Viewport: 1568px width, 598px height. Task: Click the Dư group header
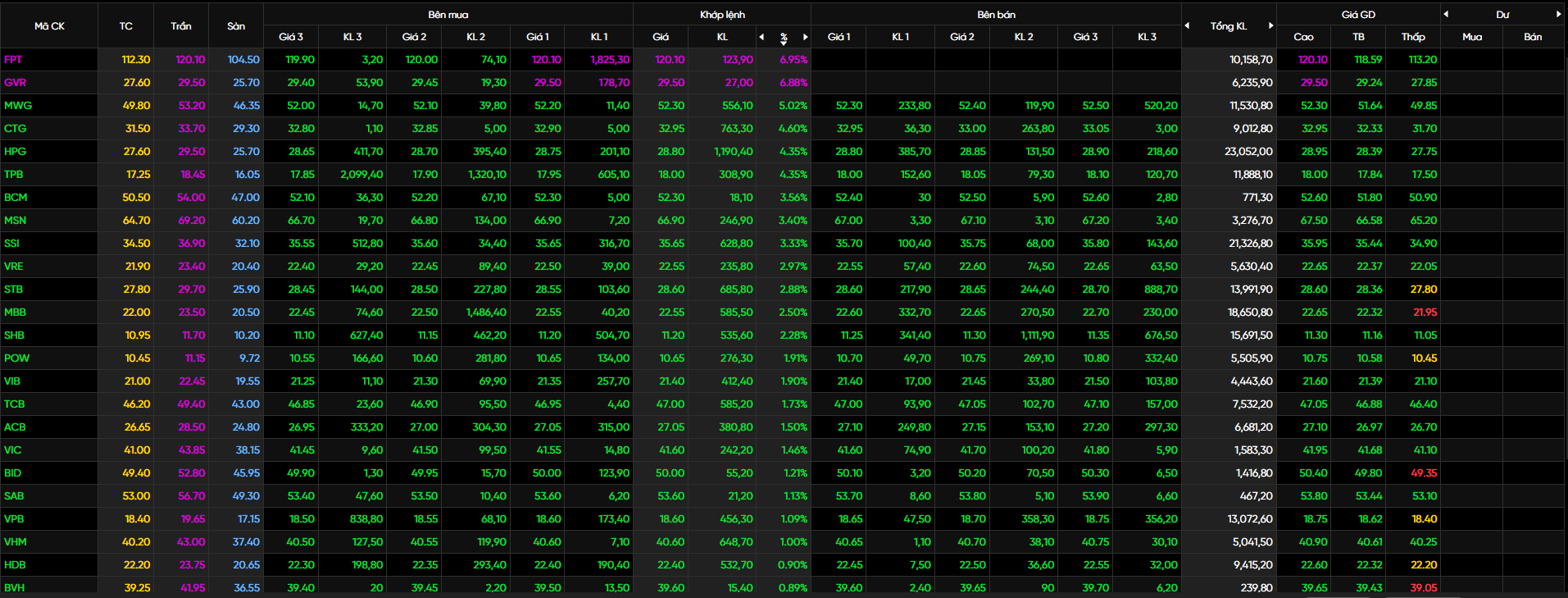tap(1502, 15)
